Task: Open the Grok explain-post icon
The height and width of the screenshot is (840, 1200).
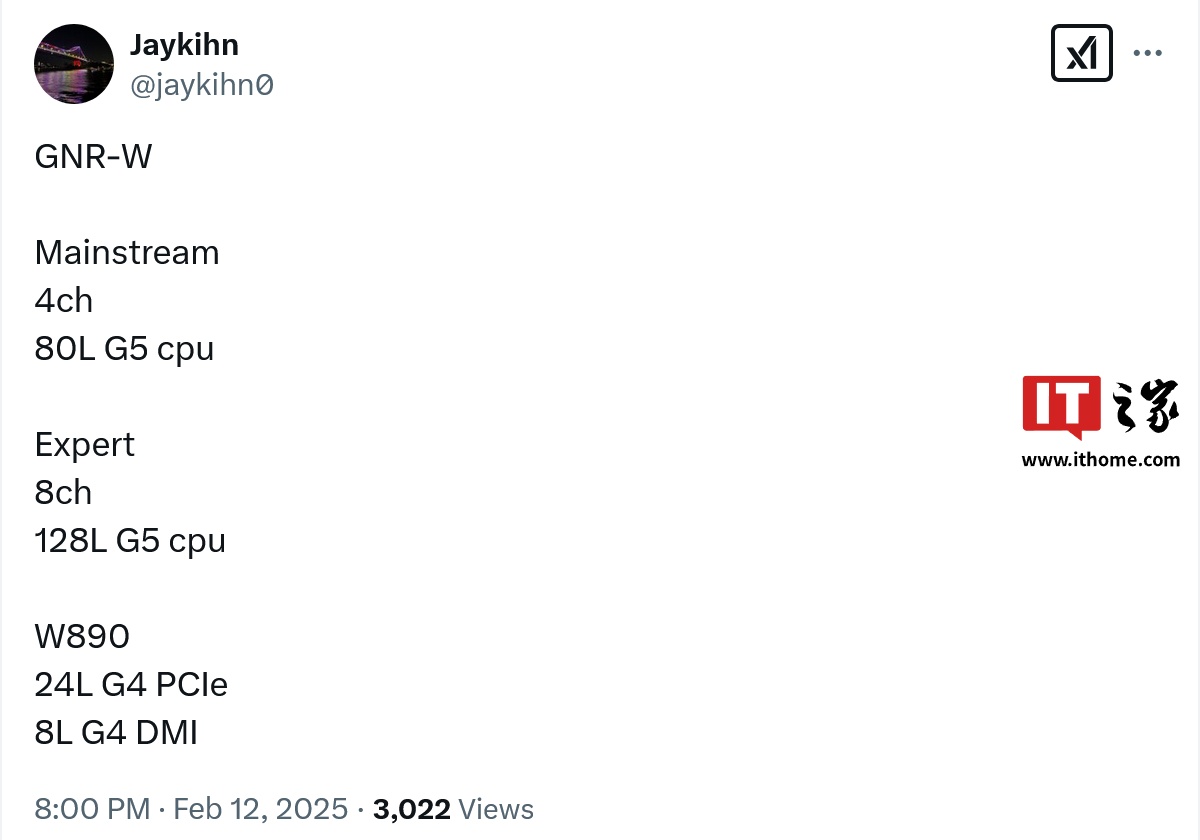Action: 1082,53
